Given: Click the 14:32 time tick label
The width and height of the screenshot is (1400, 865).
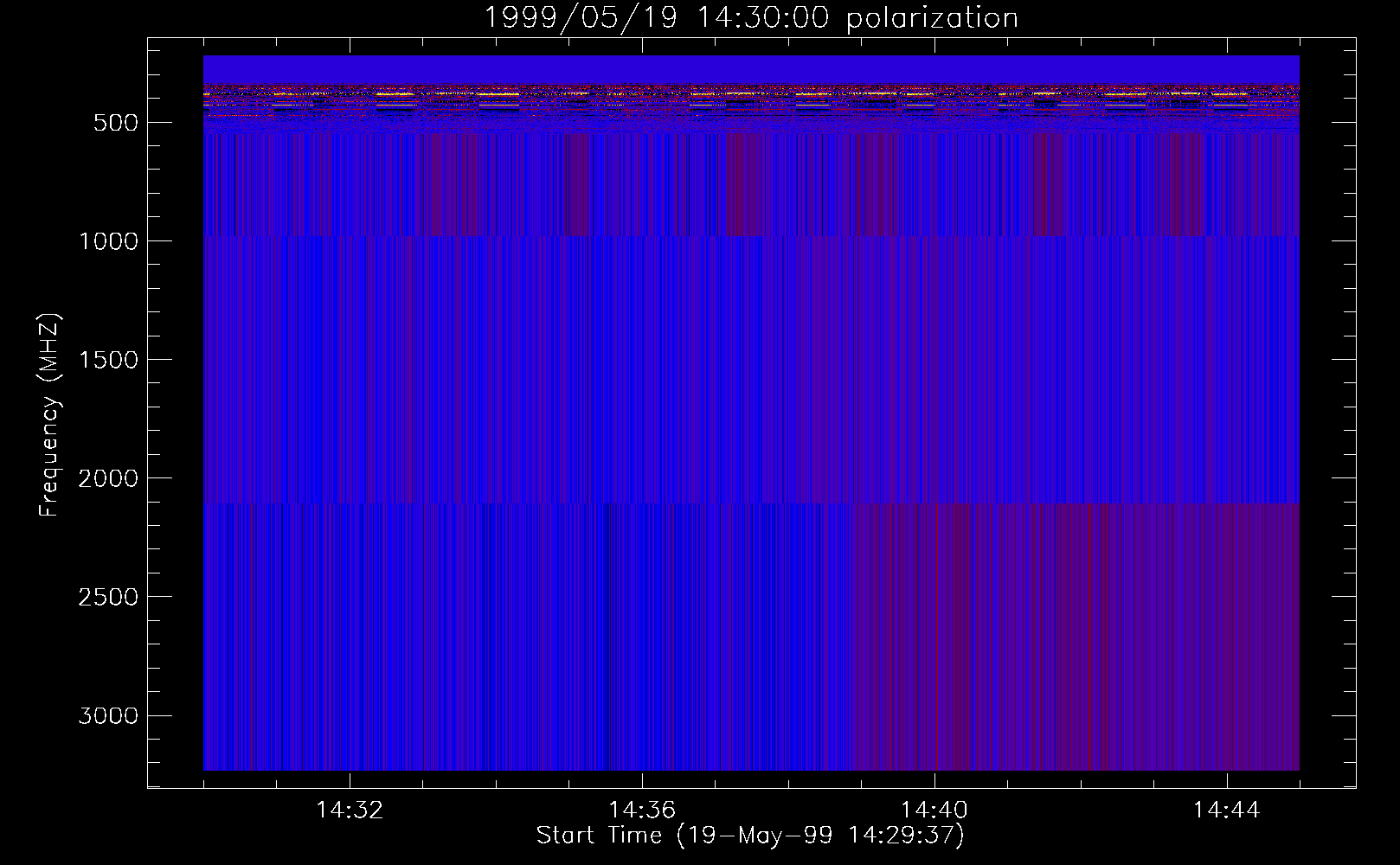Looking at the screenshot, I should coord(350,811).
